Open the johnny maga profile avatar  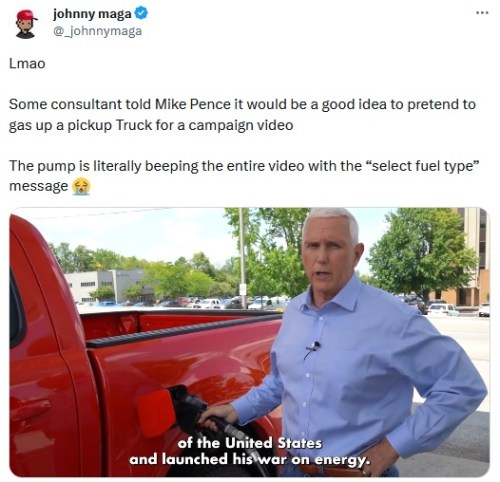coord(26,24)
